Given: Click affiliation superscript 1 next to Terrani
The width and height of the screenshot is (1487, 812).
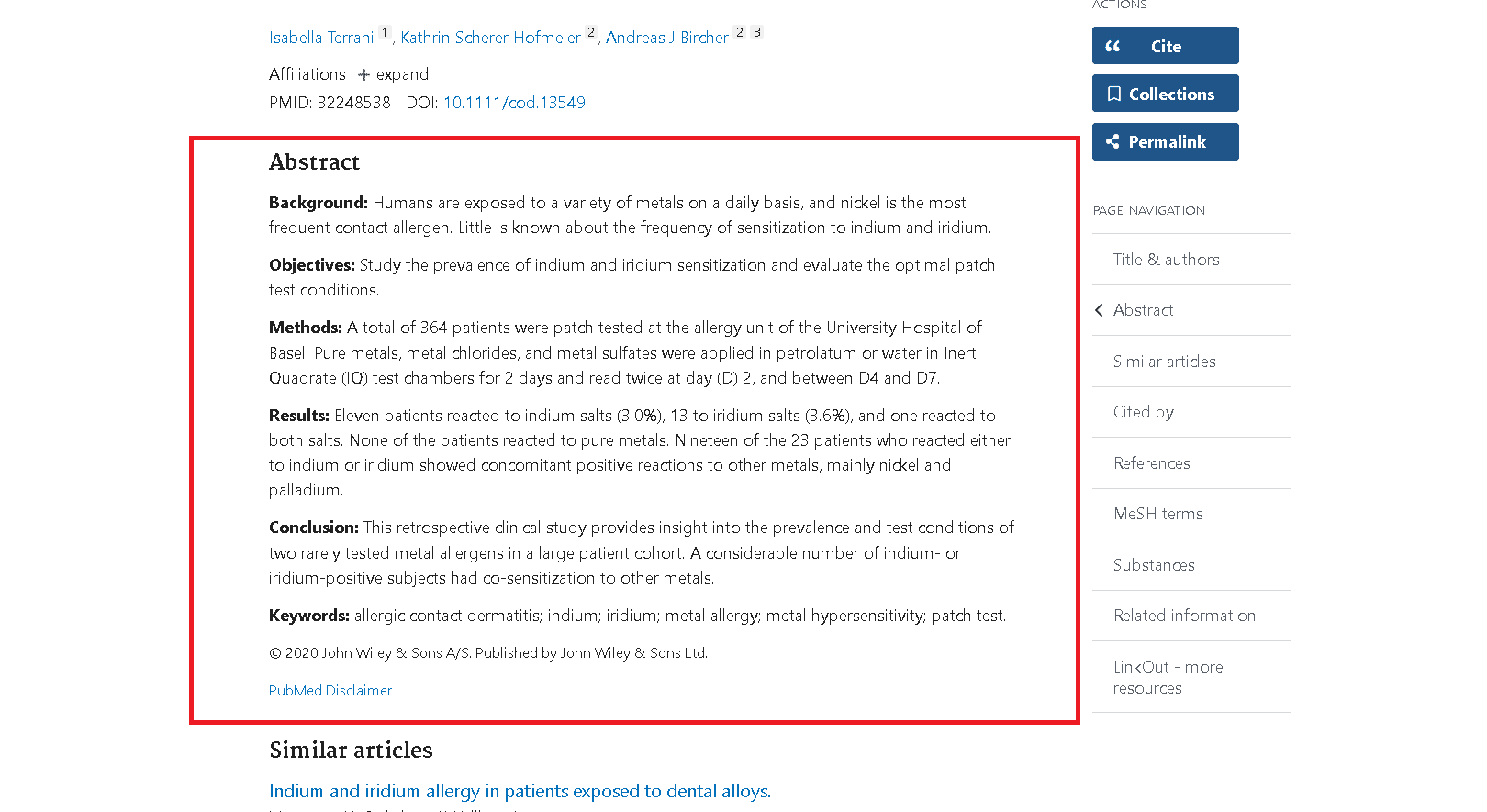Looking at the screenshot, I should click(385, 33).
